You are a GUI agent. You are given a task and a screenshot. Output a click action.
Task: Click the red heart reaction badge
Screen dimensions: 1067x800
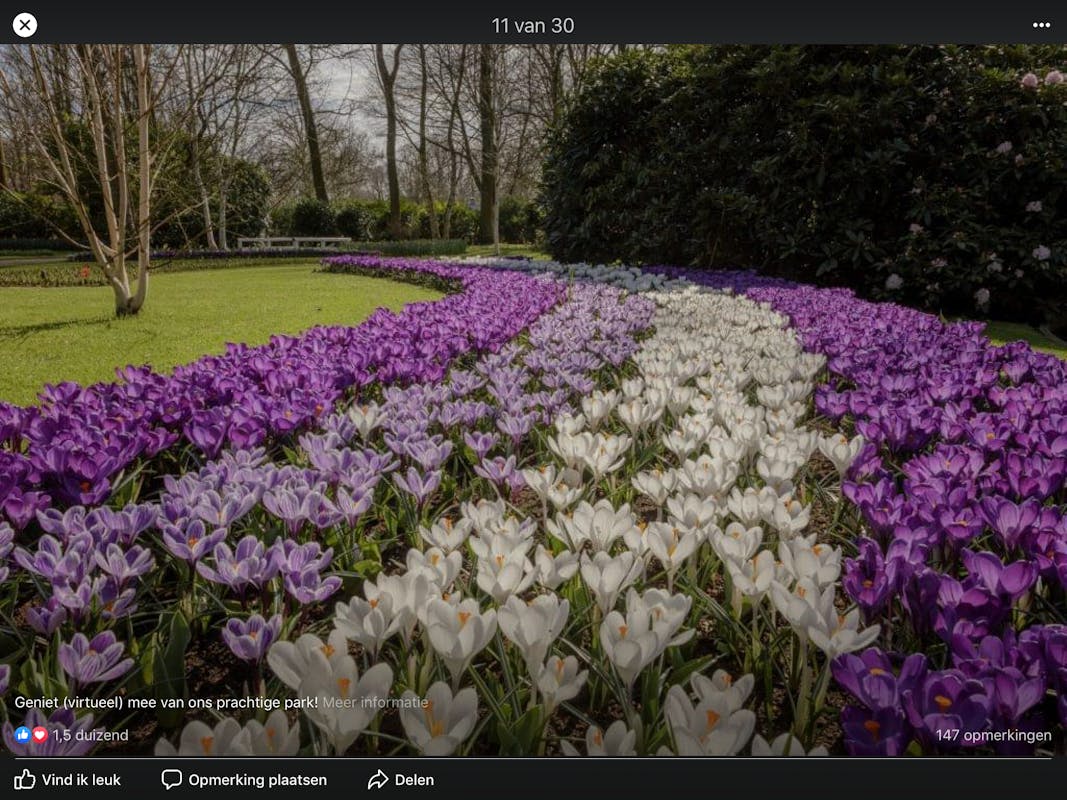[40, 735]
